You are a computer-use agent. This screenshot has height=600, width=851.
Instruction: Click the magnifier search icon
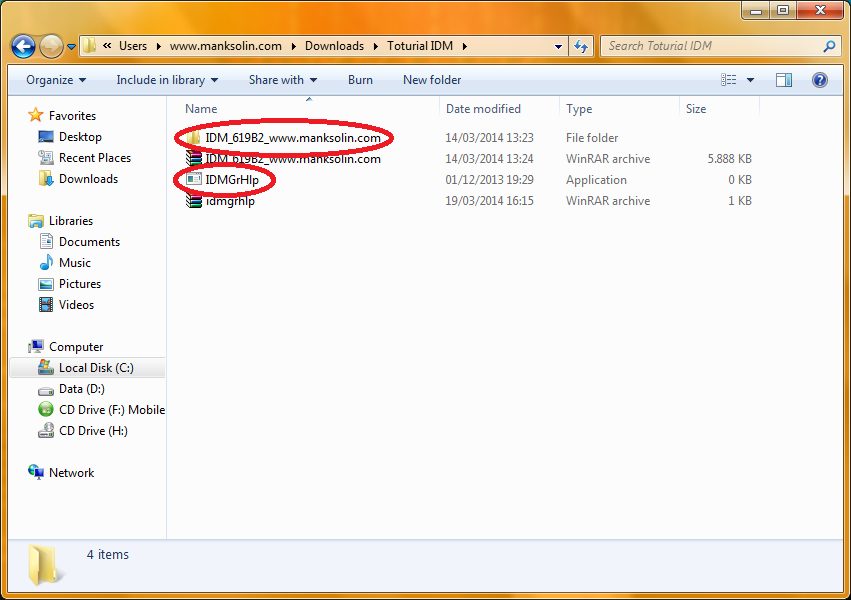point(829,47)
